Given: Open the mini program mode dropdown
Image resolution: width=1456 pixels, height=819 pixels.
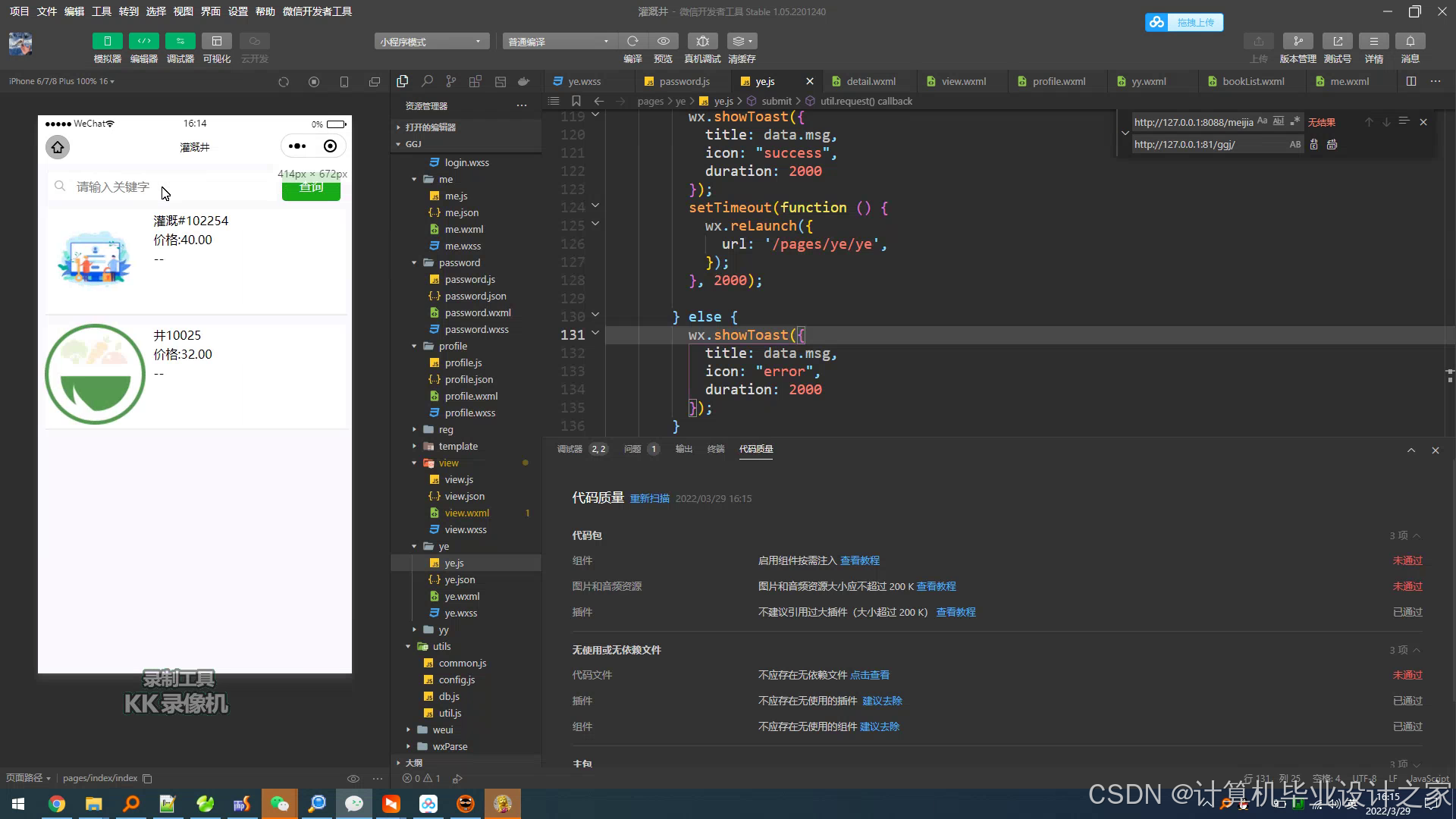Looking at the screenshot, I should pyautogui.click(x=430, y=41).
